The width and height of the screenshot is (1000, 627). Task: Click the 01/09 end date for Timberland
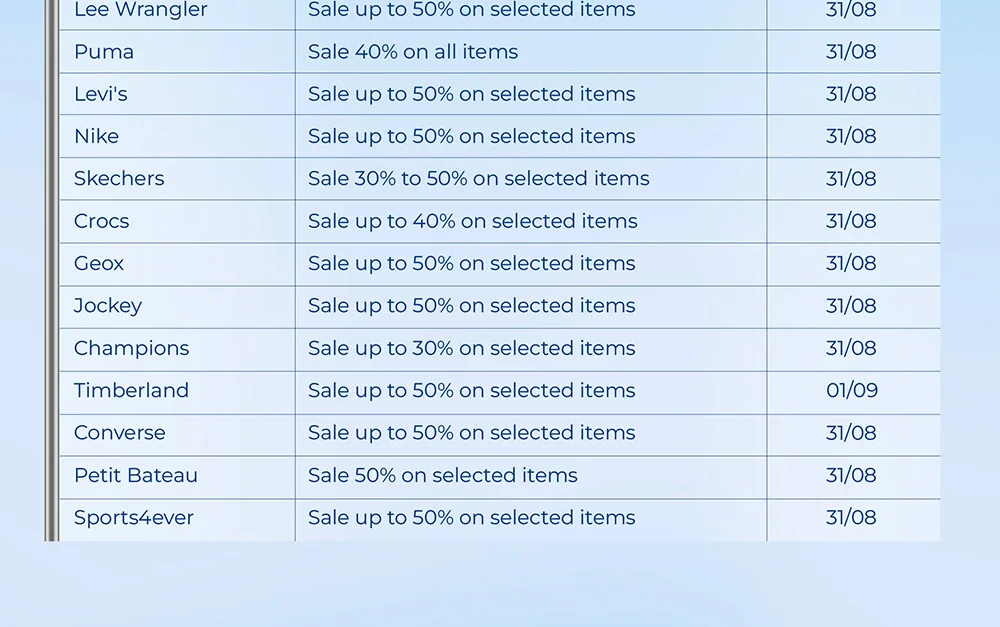[x=852, y=390]
